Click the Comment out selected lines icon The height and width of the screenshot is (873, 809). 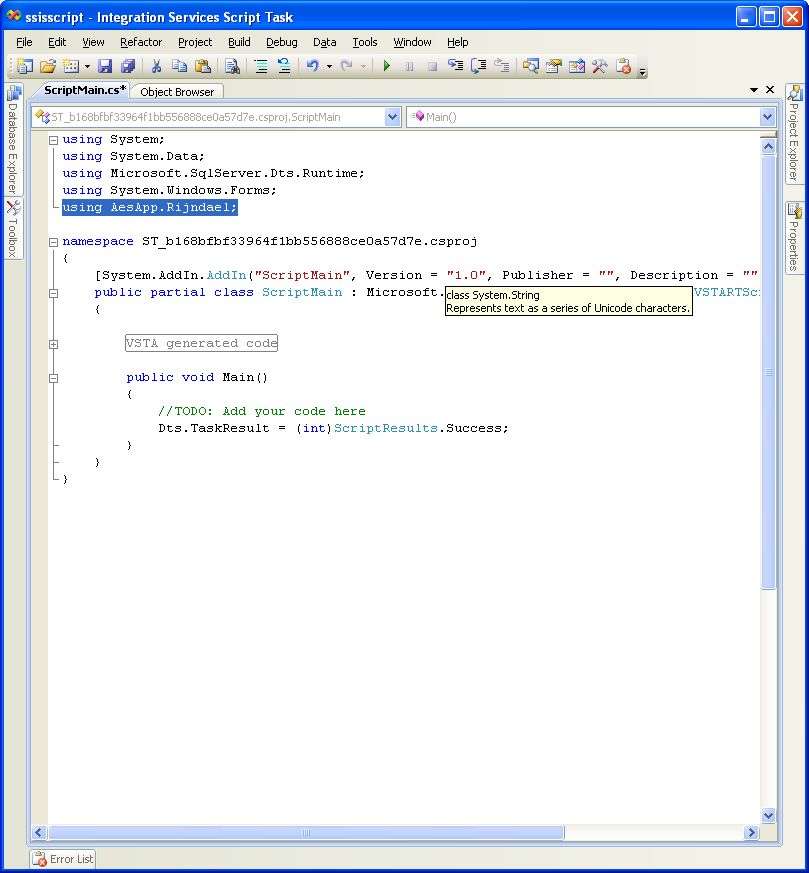tap(261, 66)
